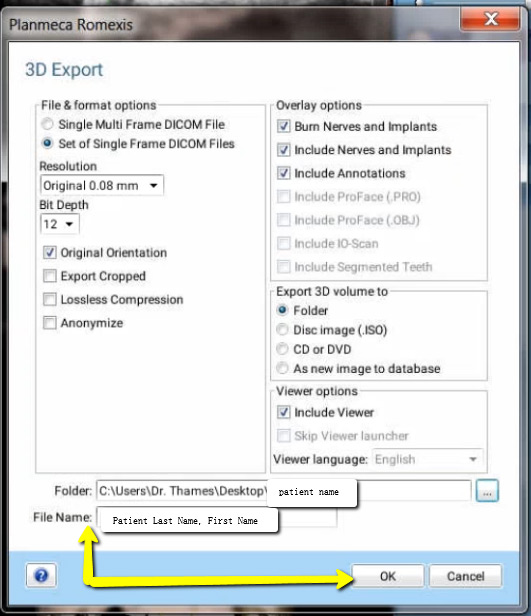Viewport: 531px width, 616px height.
Task: Expand the Viewer language combo box
Action: pyautogui.click(x=428, y=459)
